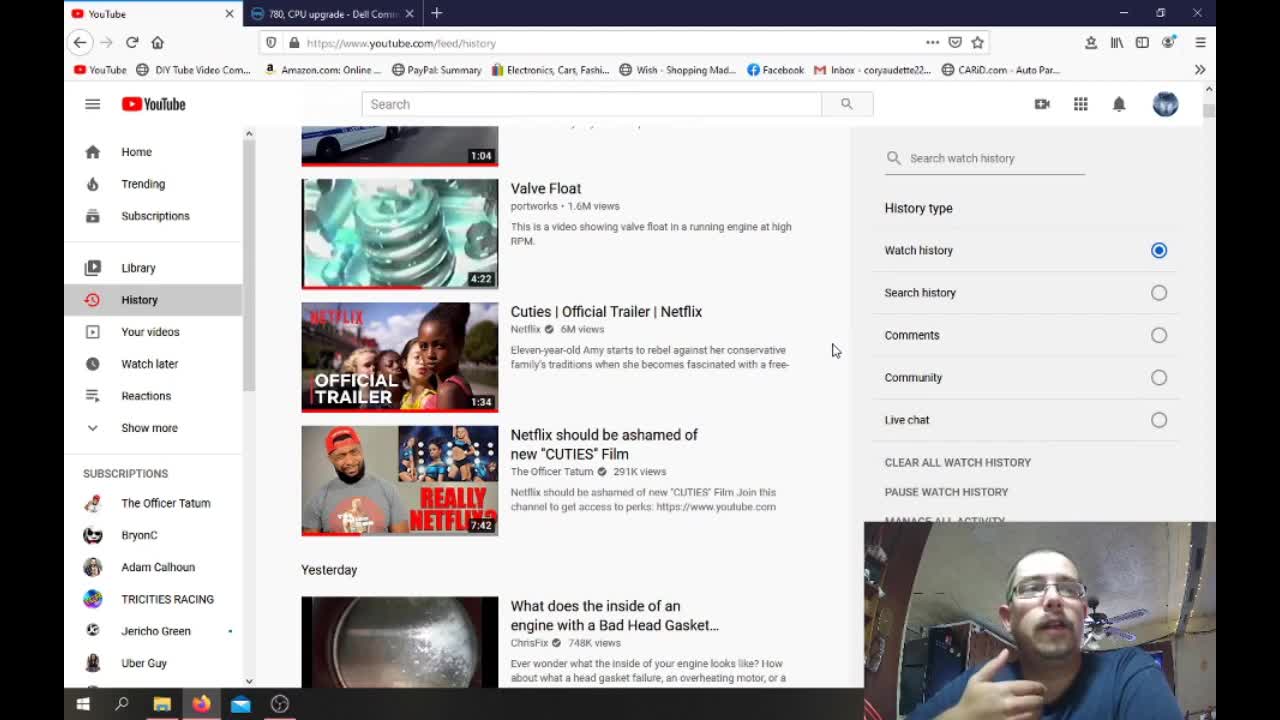This screenshot has height=720, width=1280.
Task: Open the create video camera icon
Action: coord(1042,104)
